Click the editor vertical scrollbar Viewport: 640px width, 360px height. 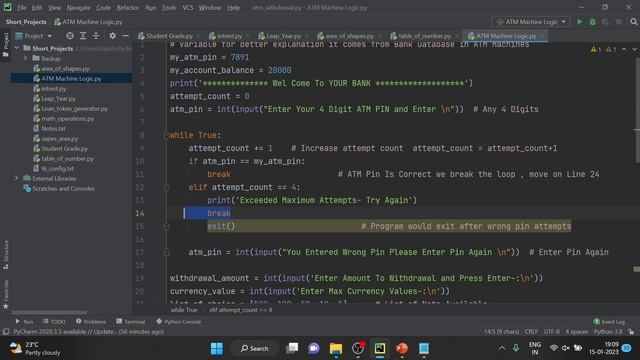(x=637, y=109)
